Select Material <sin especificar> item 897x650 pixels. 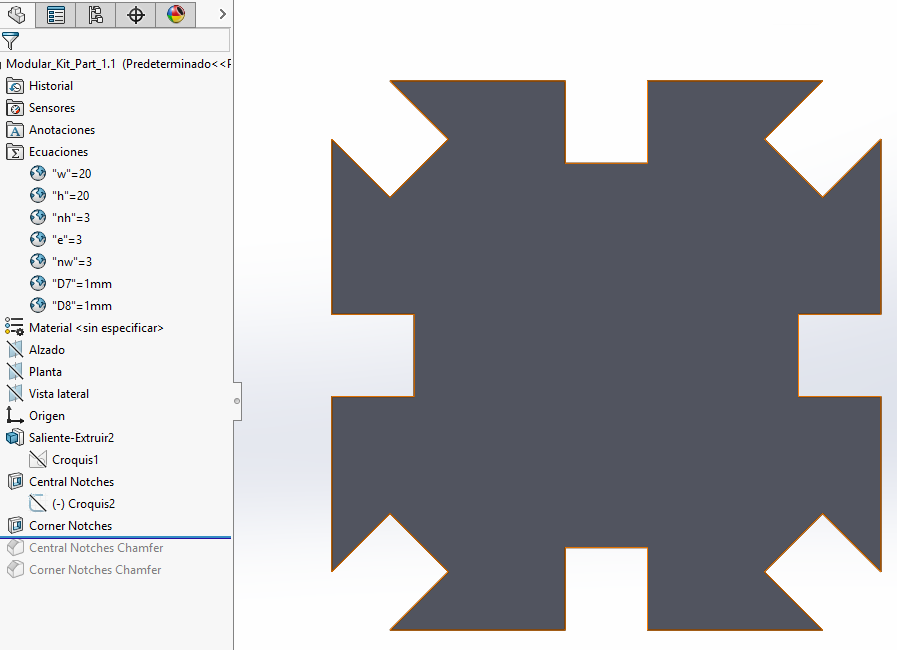coord(96,328)
